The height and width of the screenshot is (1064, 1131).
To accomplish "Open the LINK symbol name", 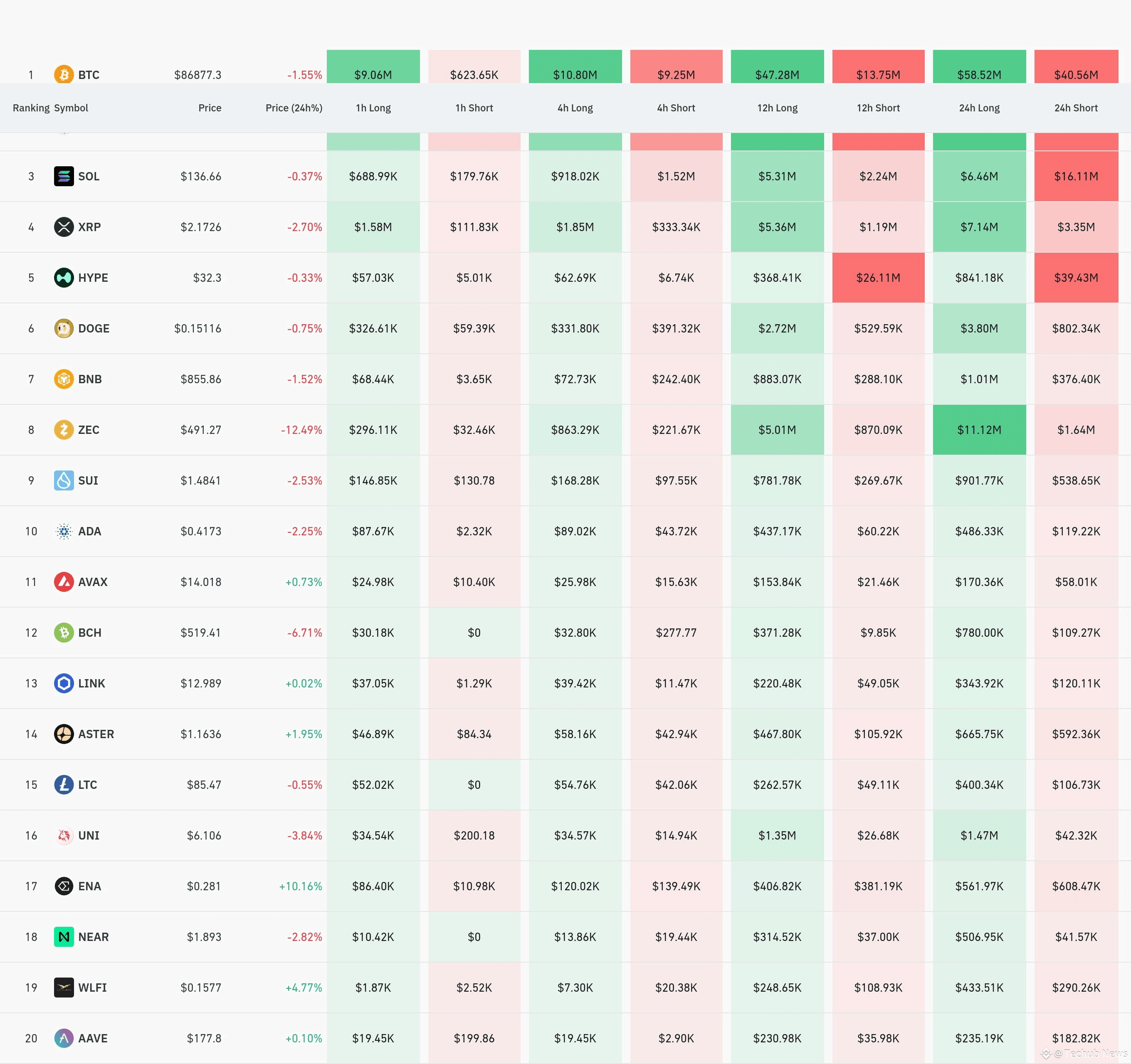I will point(91,684).
